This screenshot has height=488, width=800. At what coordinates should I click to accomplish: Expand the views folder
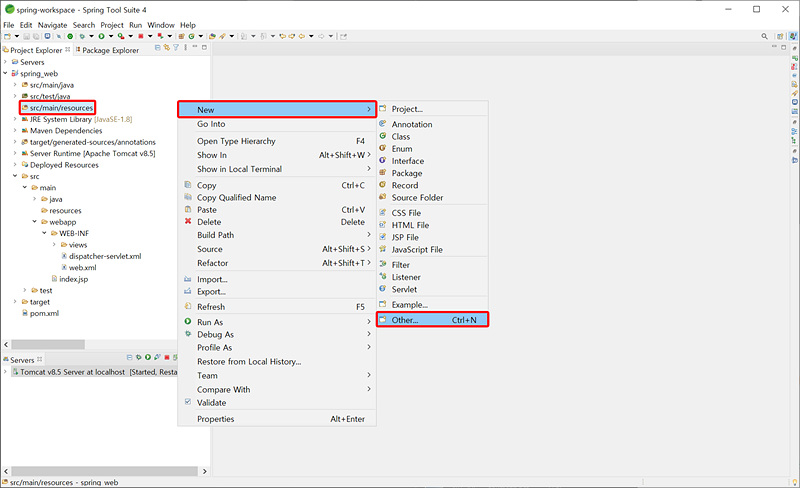[54, 245]
